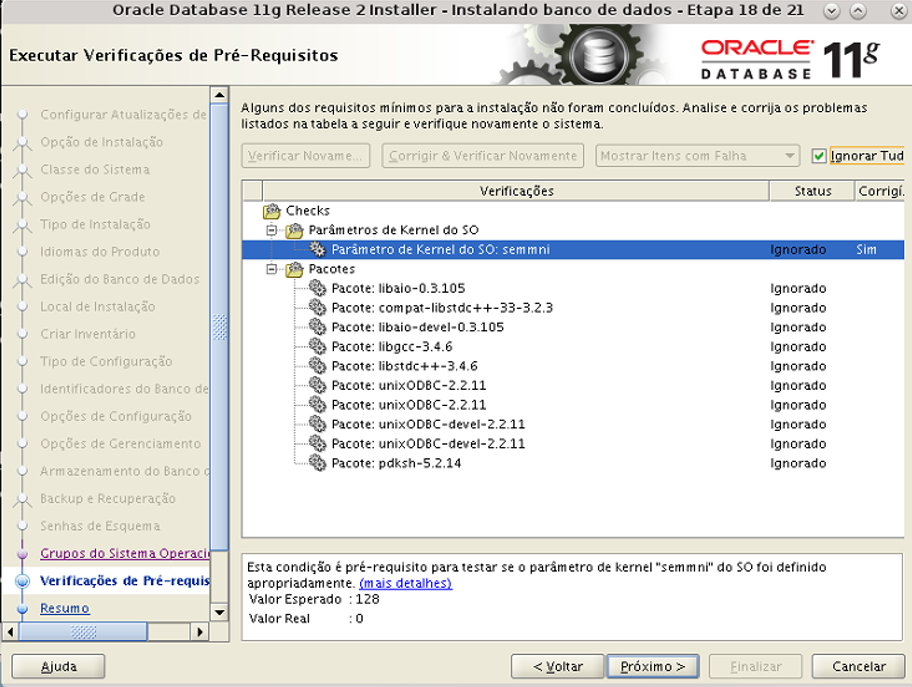912x687 pixels.
Task: Collapse the Parâmetros de Kernel do SO node
Action: click(272, 230)
